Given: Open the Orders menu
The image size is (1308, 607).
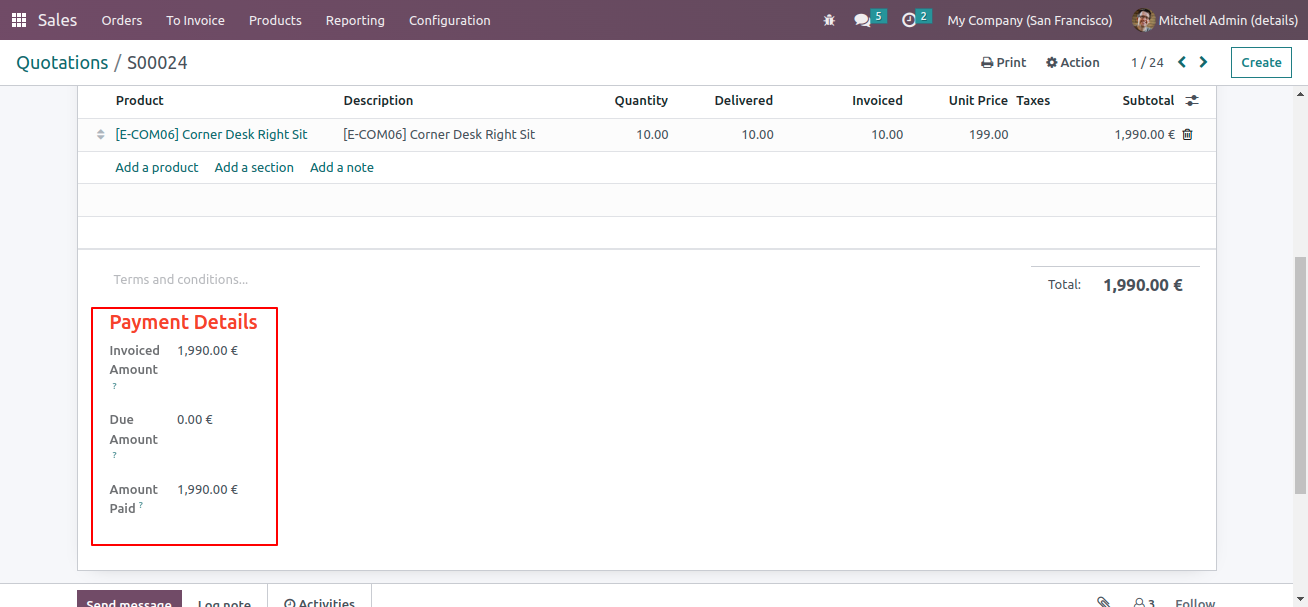Looking at the screenshot, I should tap(122, 20).
